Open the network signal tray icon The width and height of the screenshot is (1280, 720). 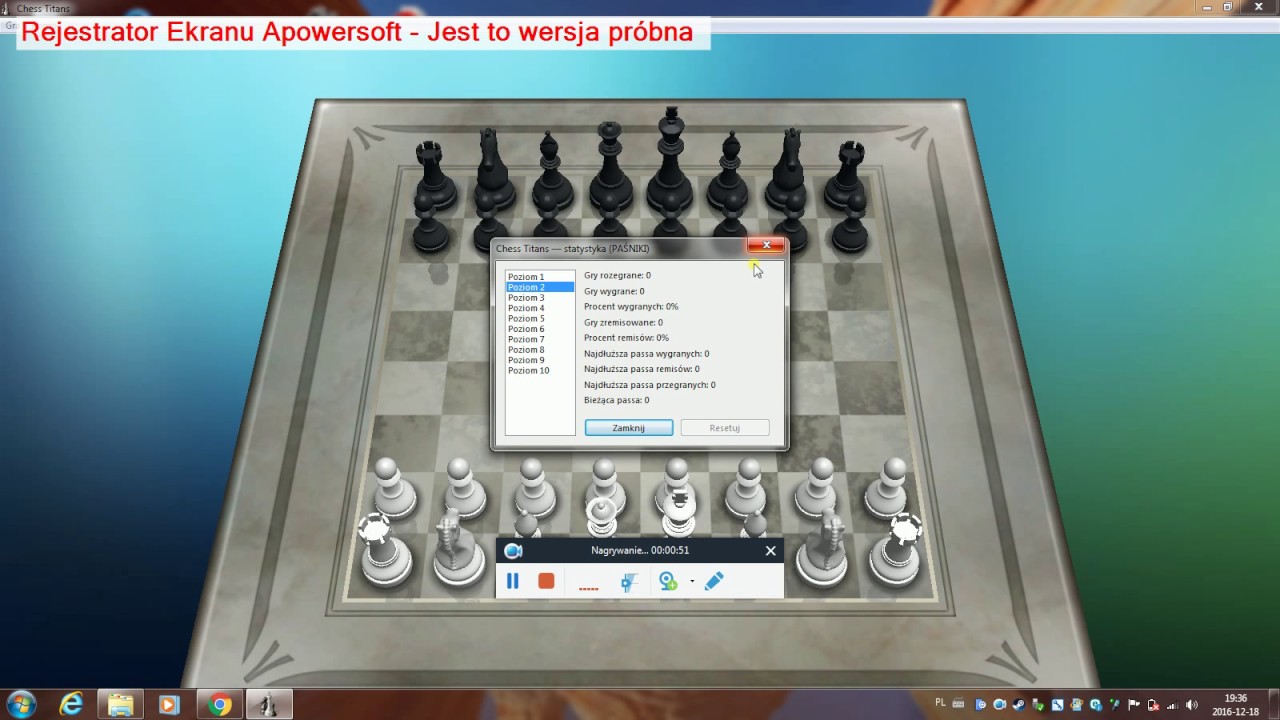pos(1173,705)
